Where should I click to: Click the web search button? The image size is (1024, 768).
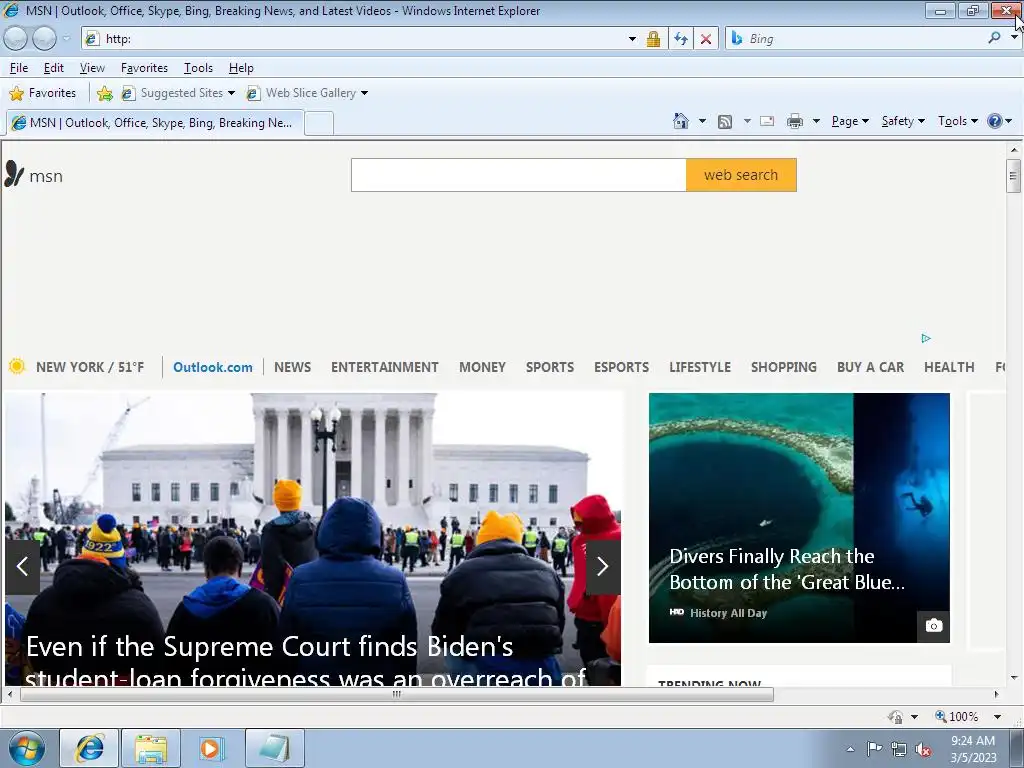pyautogui.click(x=741, y=175)
